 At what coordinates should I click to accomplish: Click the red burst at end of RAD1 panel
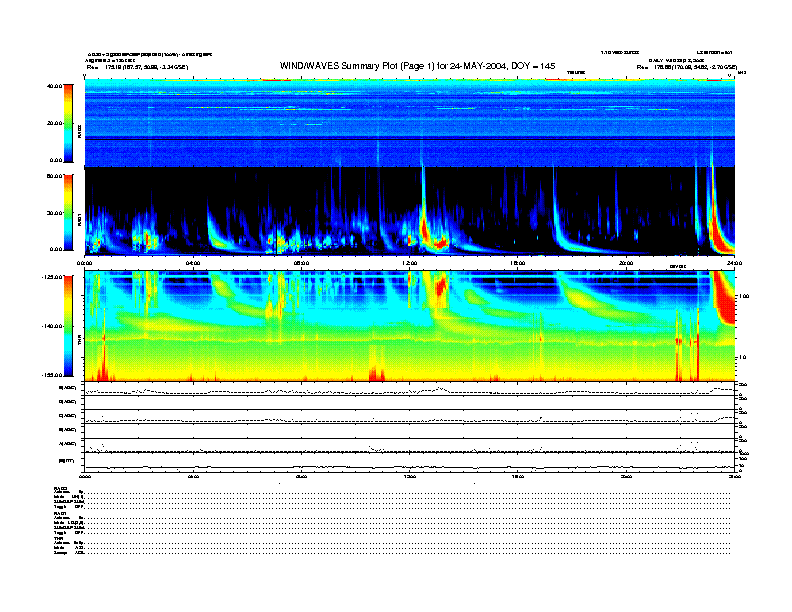tap(720, 240)
